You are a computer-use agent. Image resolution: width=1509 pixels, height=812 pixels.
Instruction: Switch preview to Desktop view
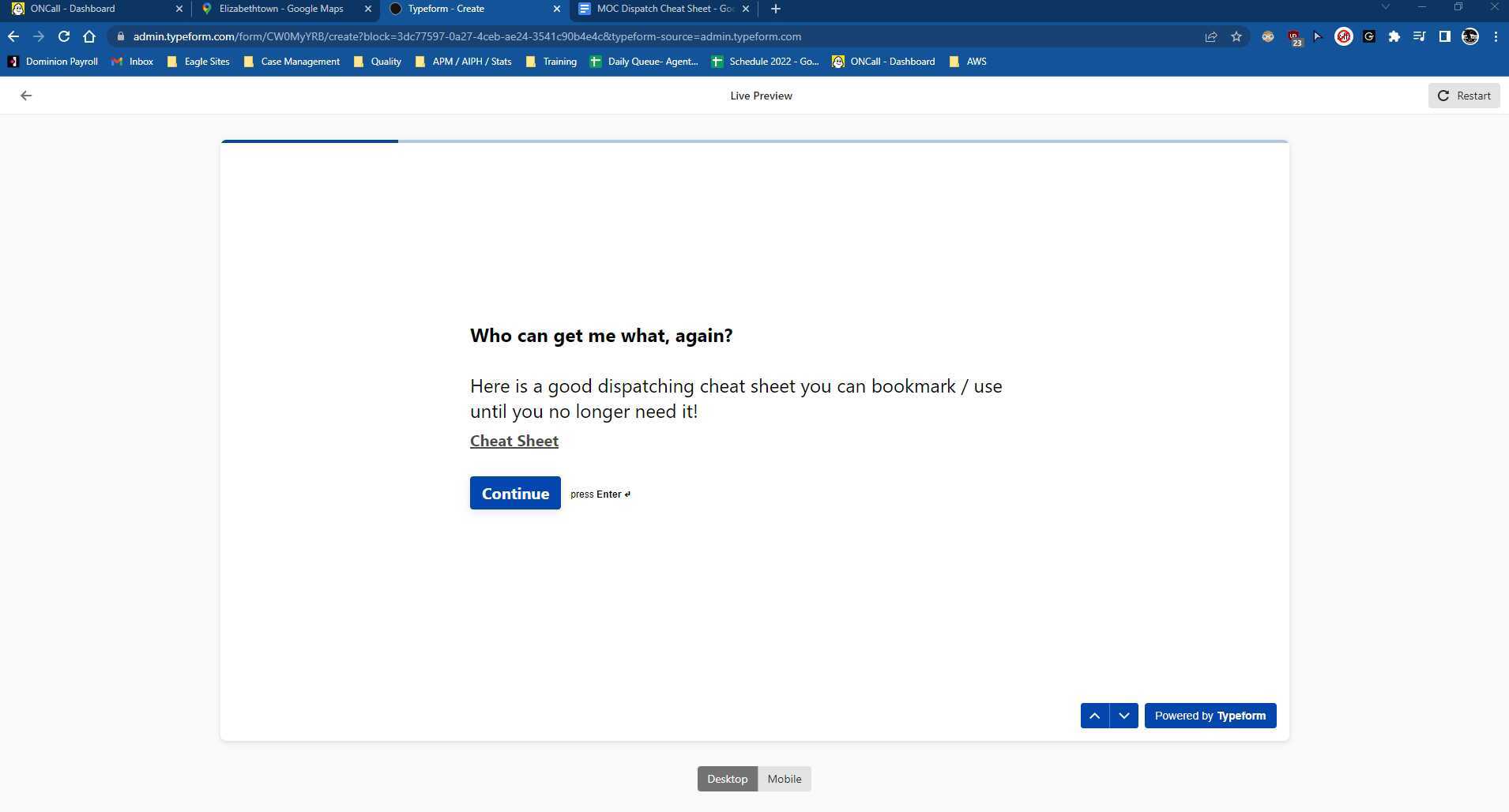pos(728,779)
